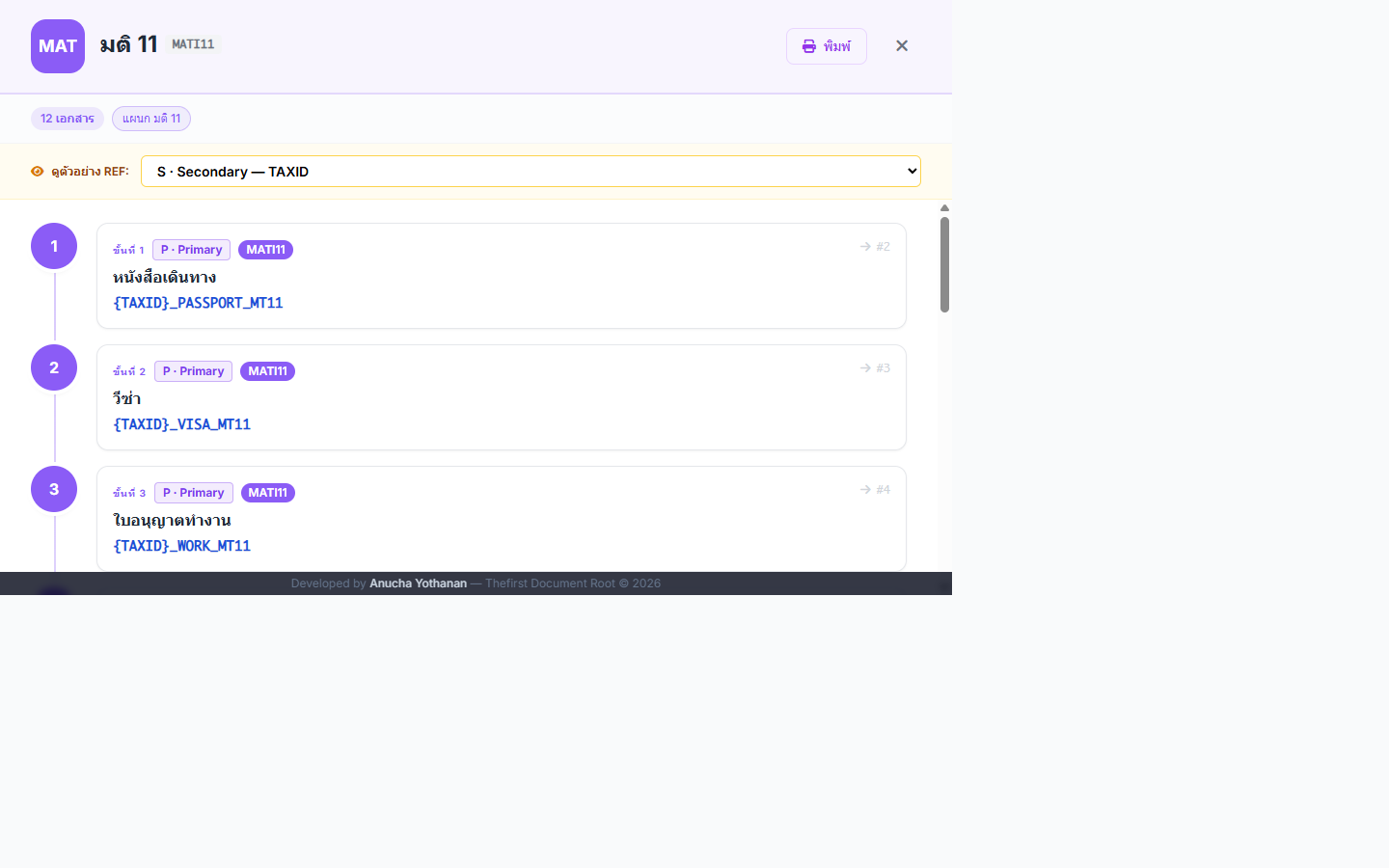Screen dimensions: 1389x868
Task: Click the พิมพ์ print button
Action: pos(827,46)
